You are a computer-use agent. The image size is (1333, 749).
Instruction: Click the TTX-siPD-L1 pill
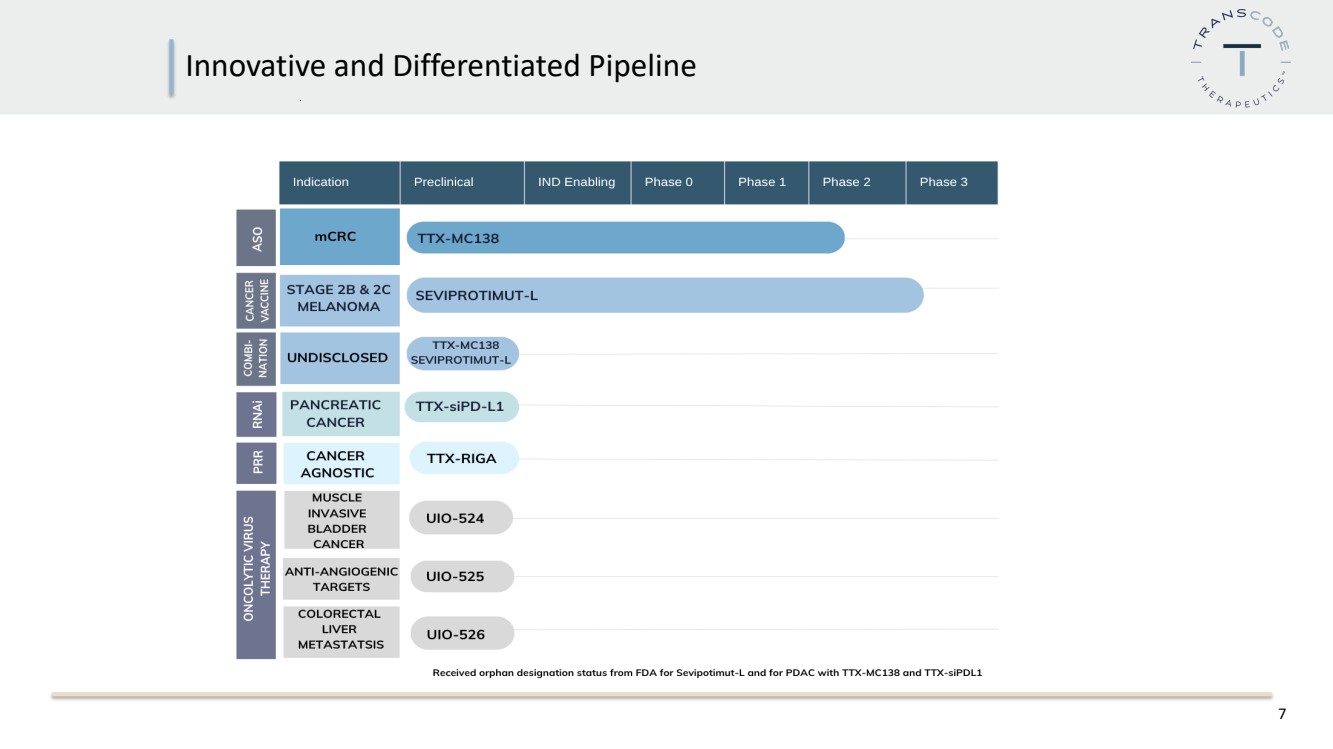click(x=461, y=407)
